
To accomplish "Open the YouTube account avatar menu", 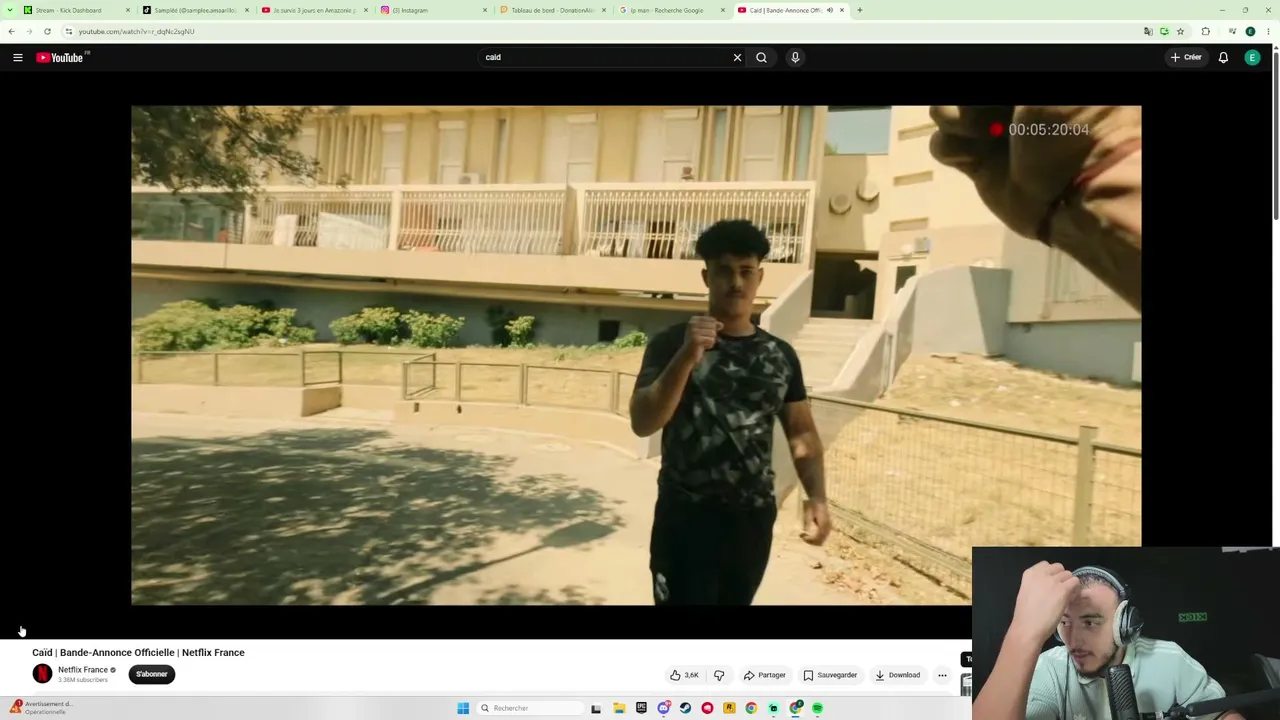I will [1252, 58].
